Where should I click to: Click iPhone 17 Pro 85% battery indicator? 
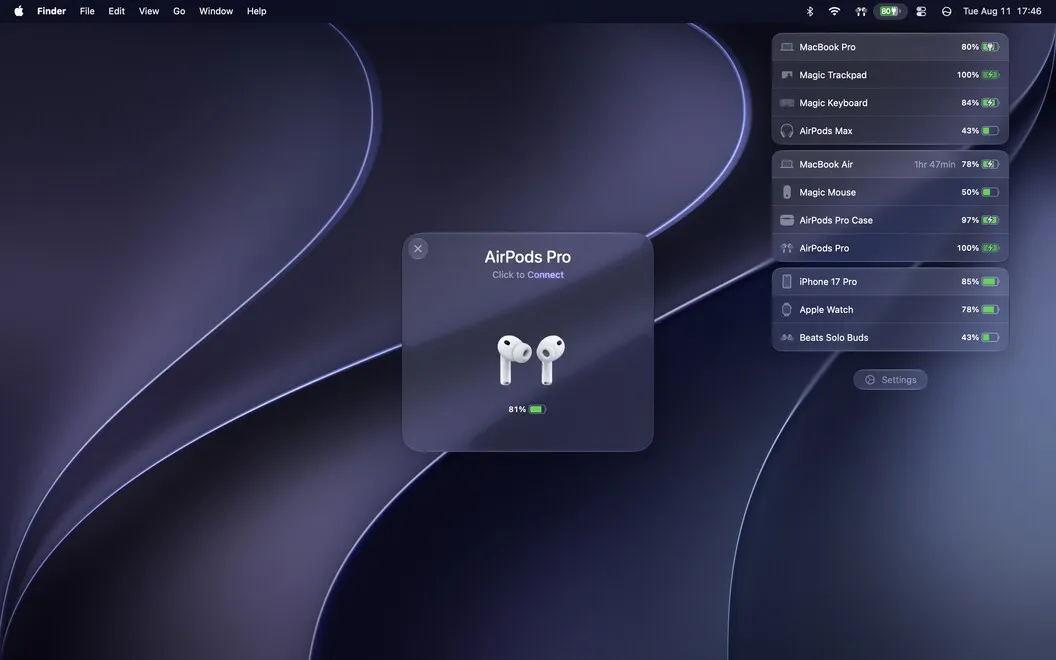click(990, 282)
